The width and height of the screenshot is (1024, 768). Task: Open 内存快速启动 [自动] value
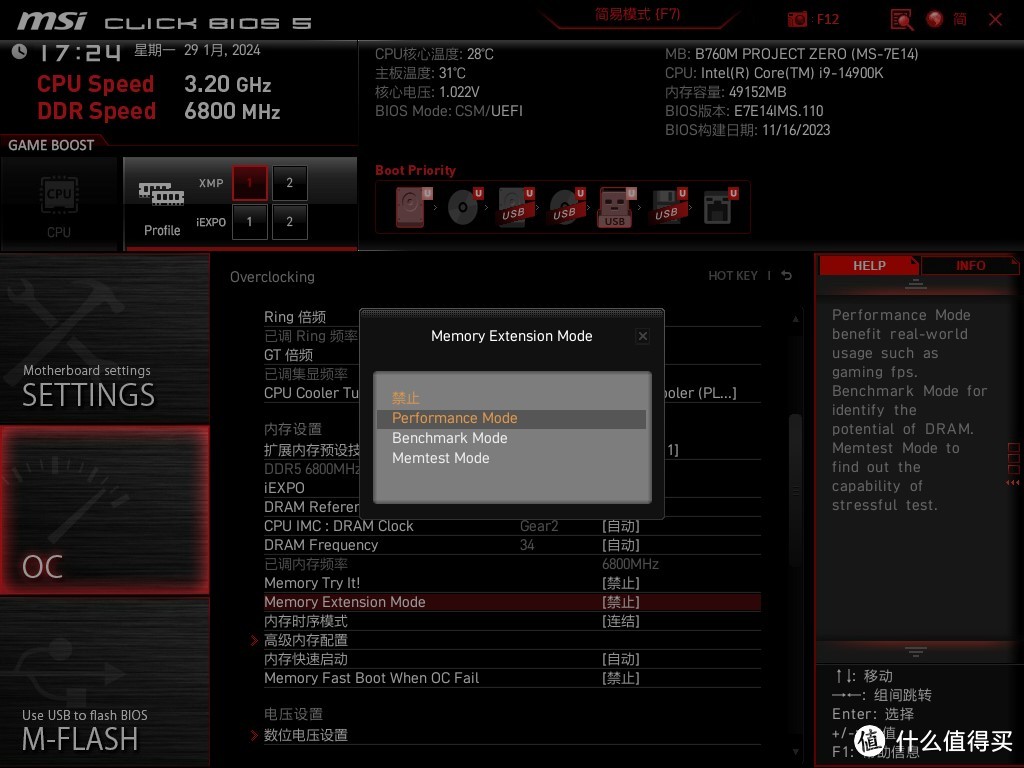click(620, 660)
